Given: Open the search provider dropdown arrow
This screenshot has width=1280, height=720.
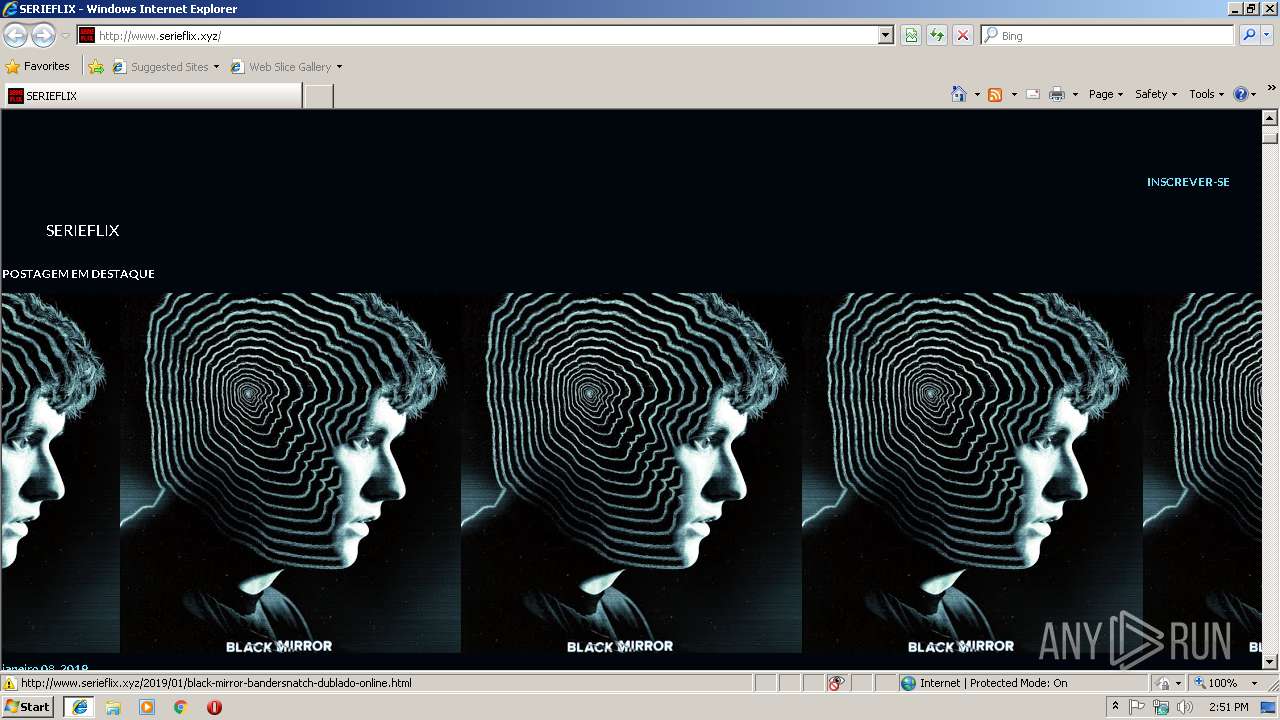Looking at the screenshot, I should click(1267, 35).
